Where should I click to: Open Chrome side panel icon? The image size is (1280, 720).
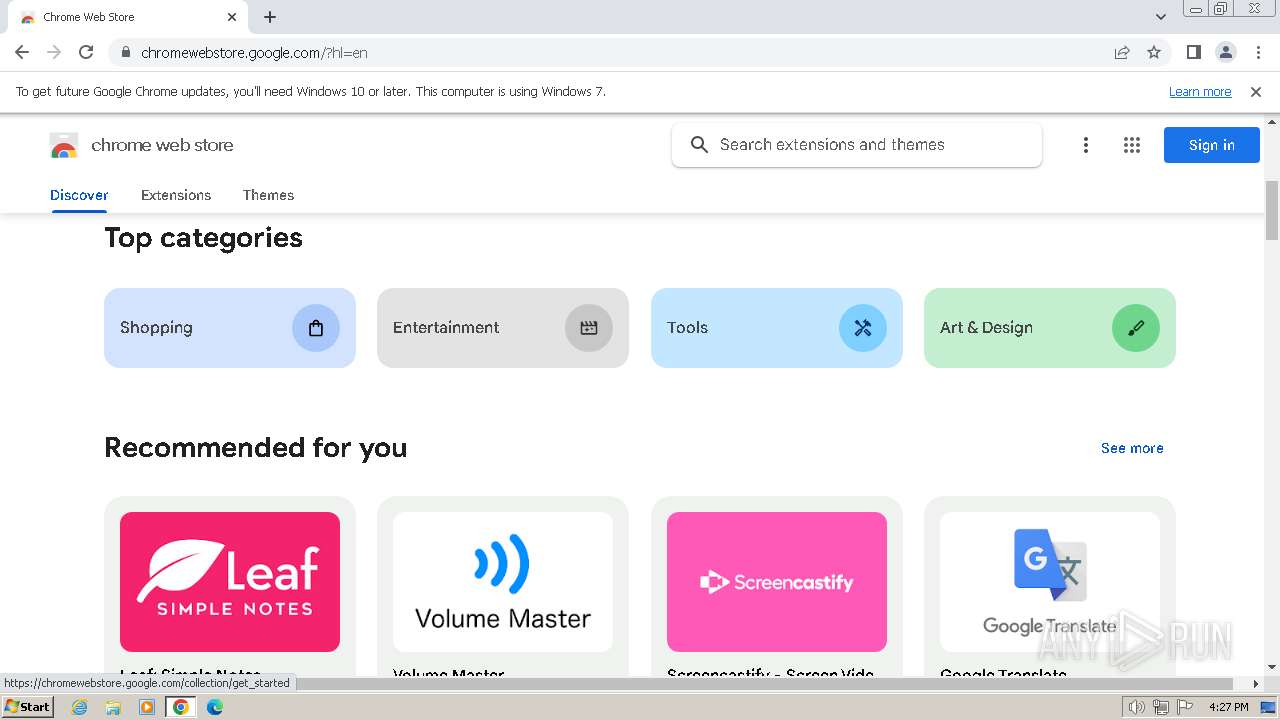point(1193,52)
